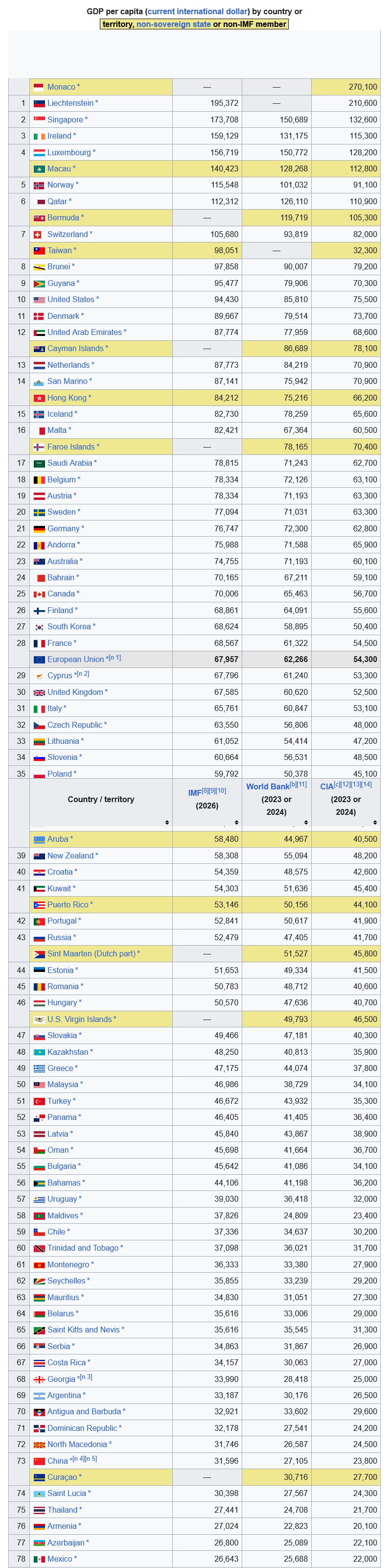The image size is (392, 1568).
Task: Open the 'current international dollar' link
Action: 198,12
